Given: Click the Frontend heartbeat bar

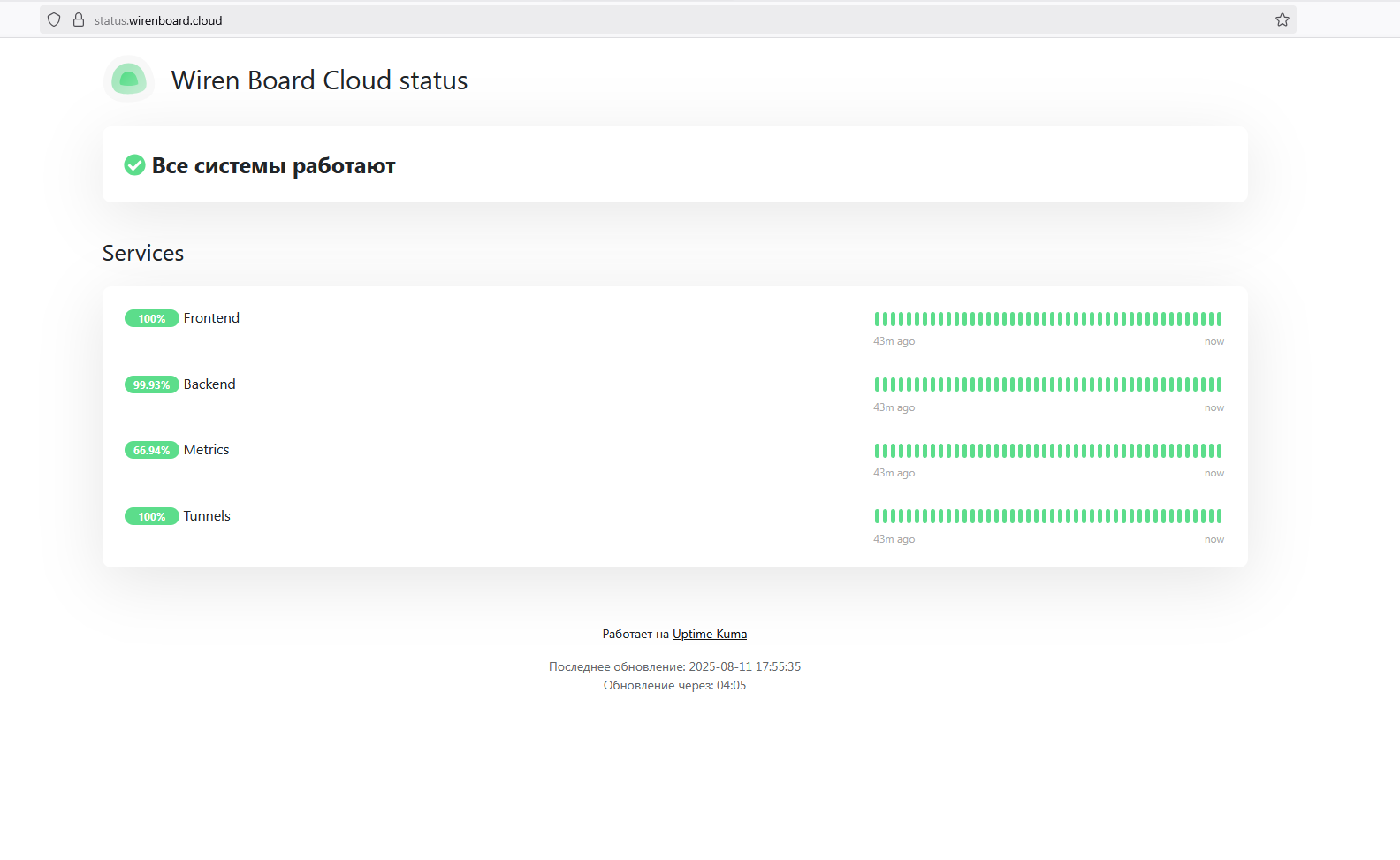Looking at the screenshot, I should click(x=1048, y=319).
